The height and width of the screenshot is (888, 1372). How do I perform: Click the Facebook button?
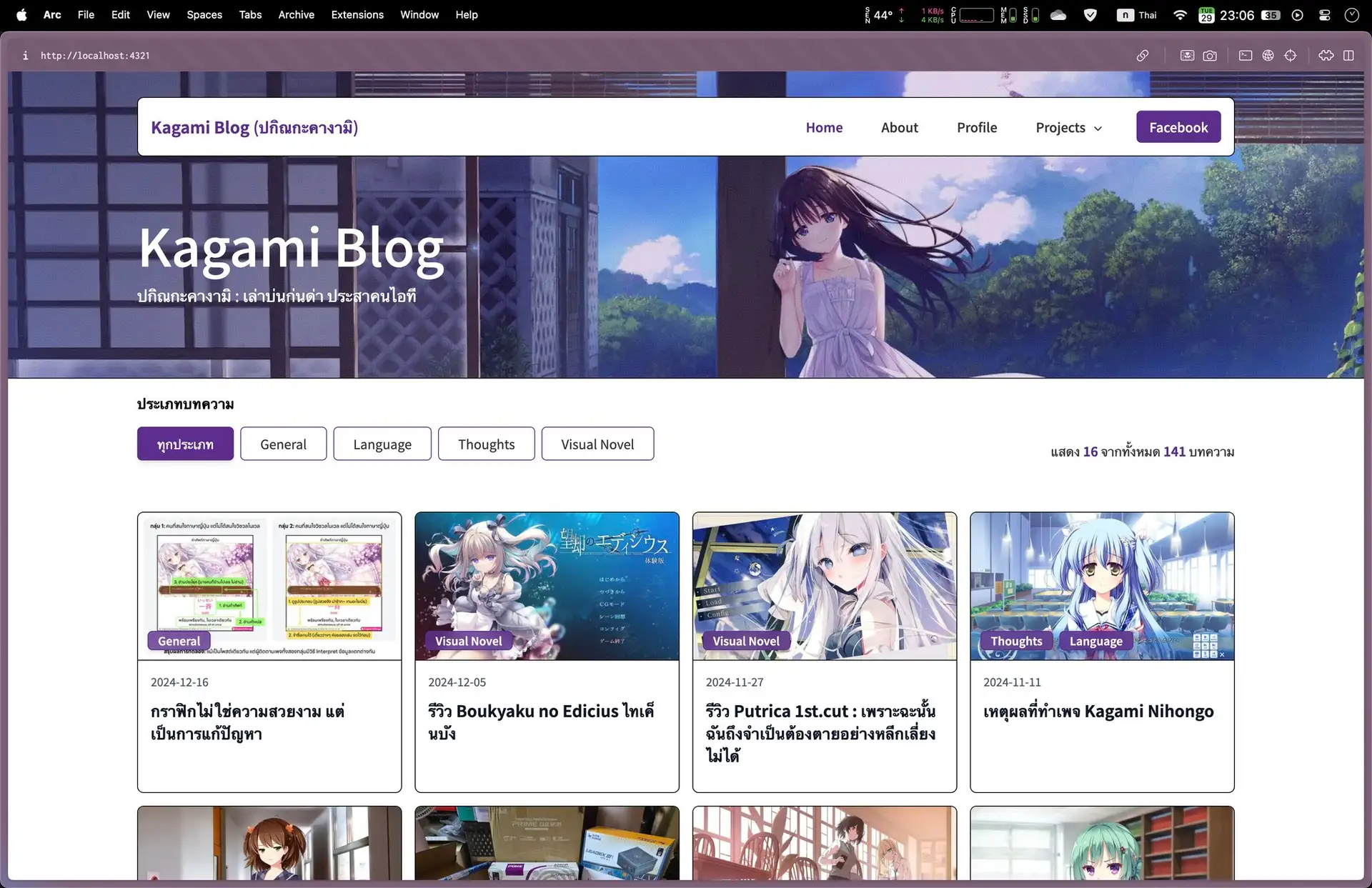pyautogui.click(x=1178, y=127)
